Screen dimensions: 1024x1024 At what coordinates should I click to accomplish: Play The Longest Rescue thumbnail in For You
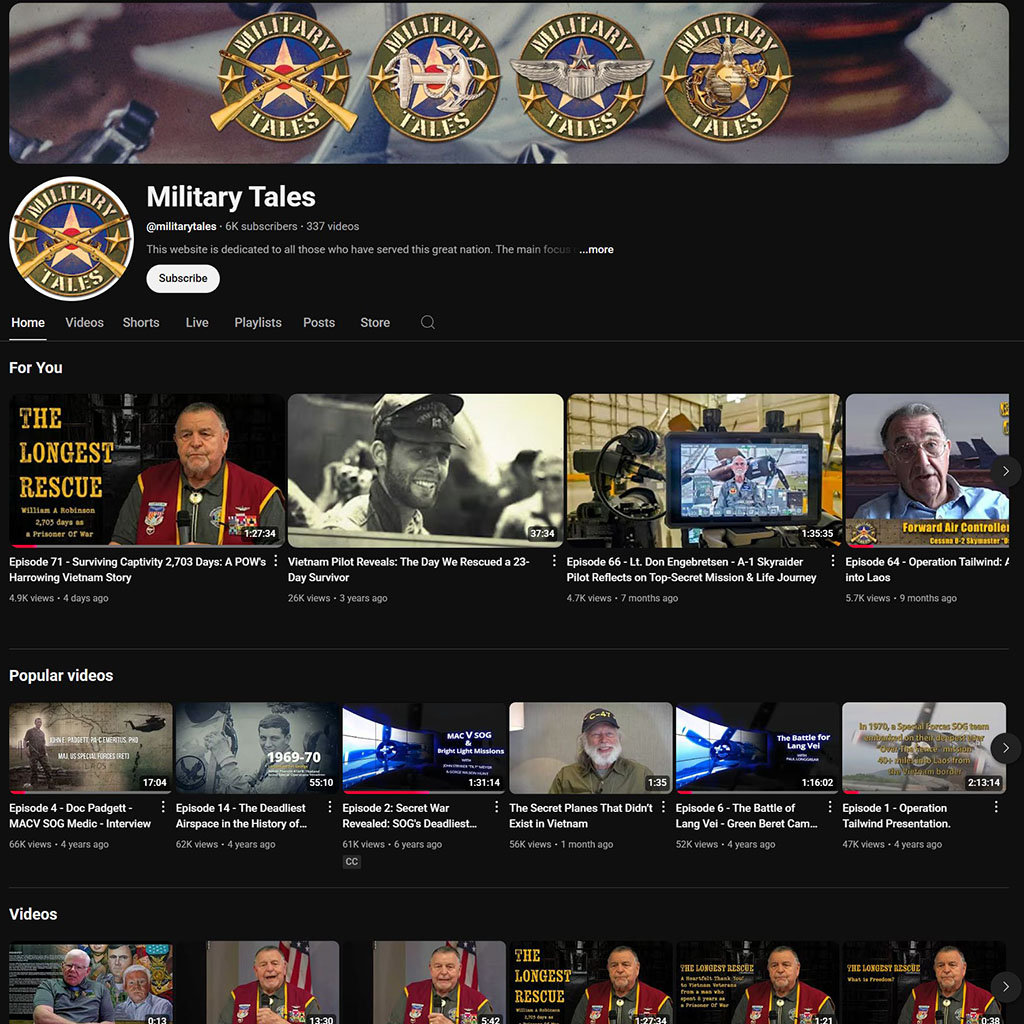tap(147, 470)
